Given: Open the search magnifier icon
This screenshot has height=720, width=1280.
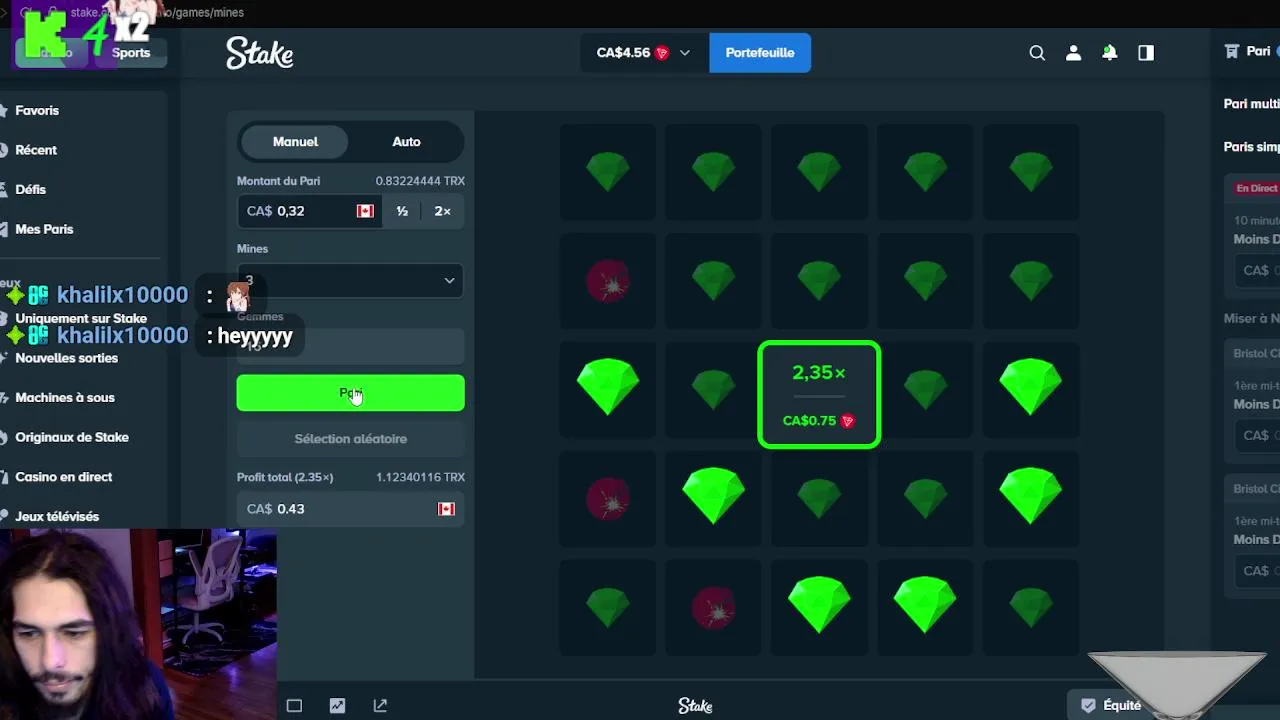Looking at the screenshot, I should coord(1037,53).
